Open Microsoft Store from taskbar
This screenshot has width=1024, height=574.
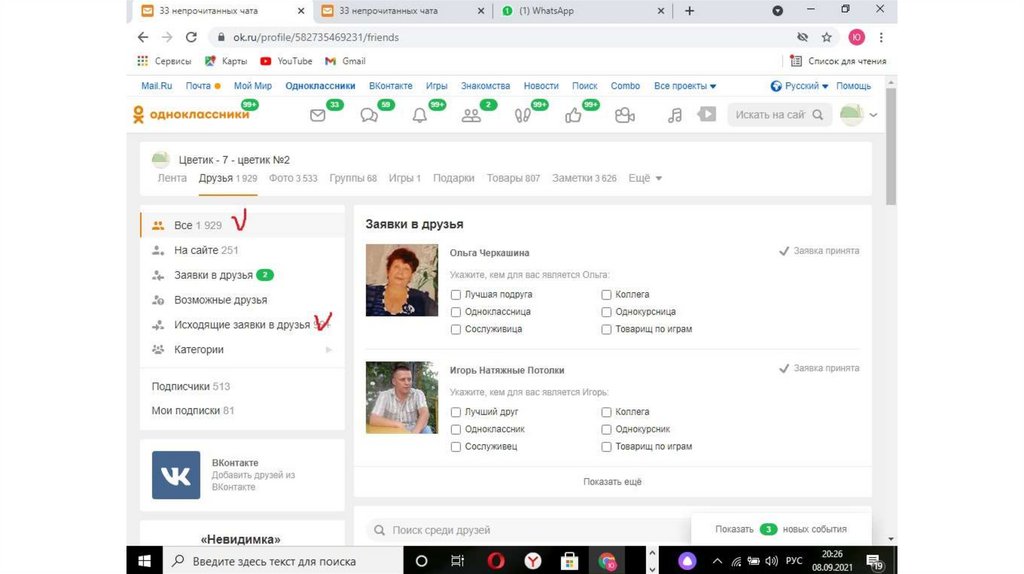point(569,560)
